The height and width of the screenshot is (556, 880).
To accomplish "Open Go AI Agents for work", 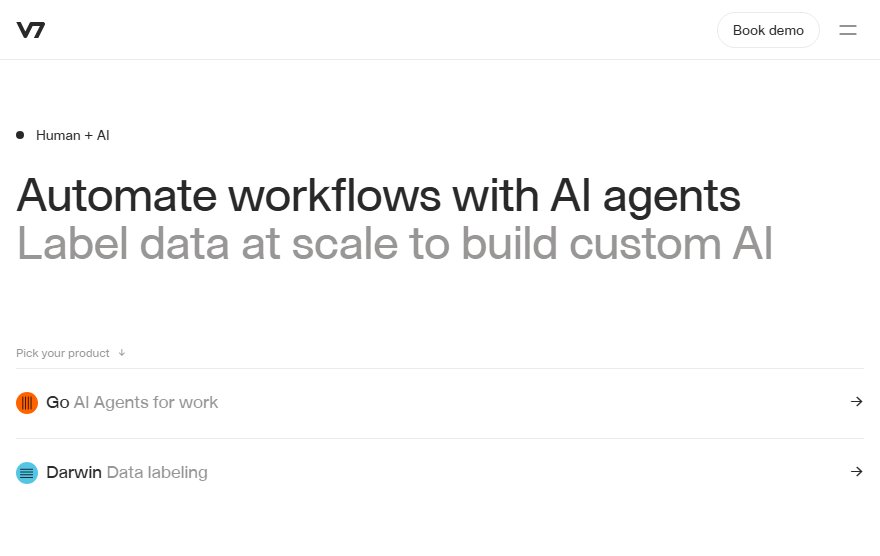I will point(439,403).
